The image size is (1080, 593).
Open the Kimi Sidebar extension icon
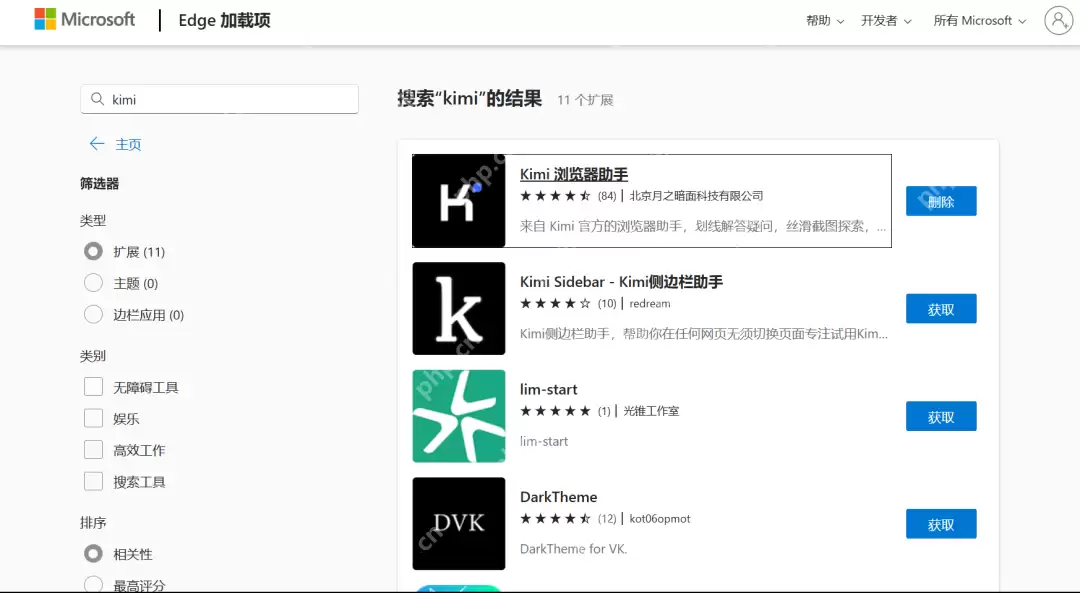pos(458,308)
